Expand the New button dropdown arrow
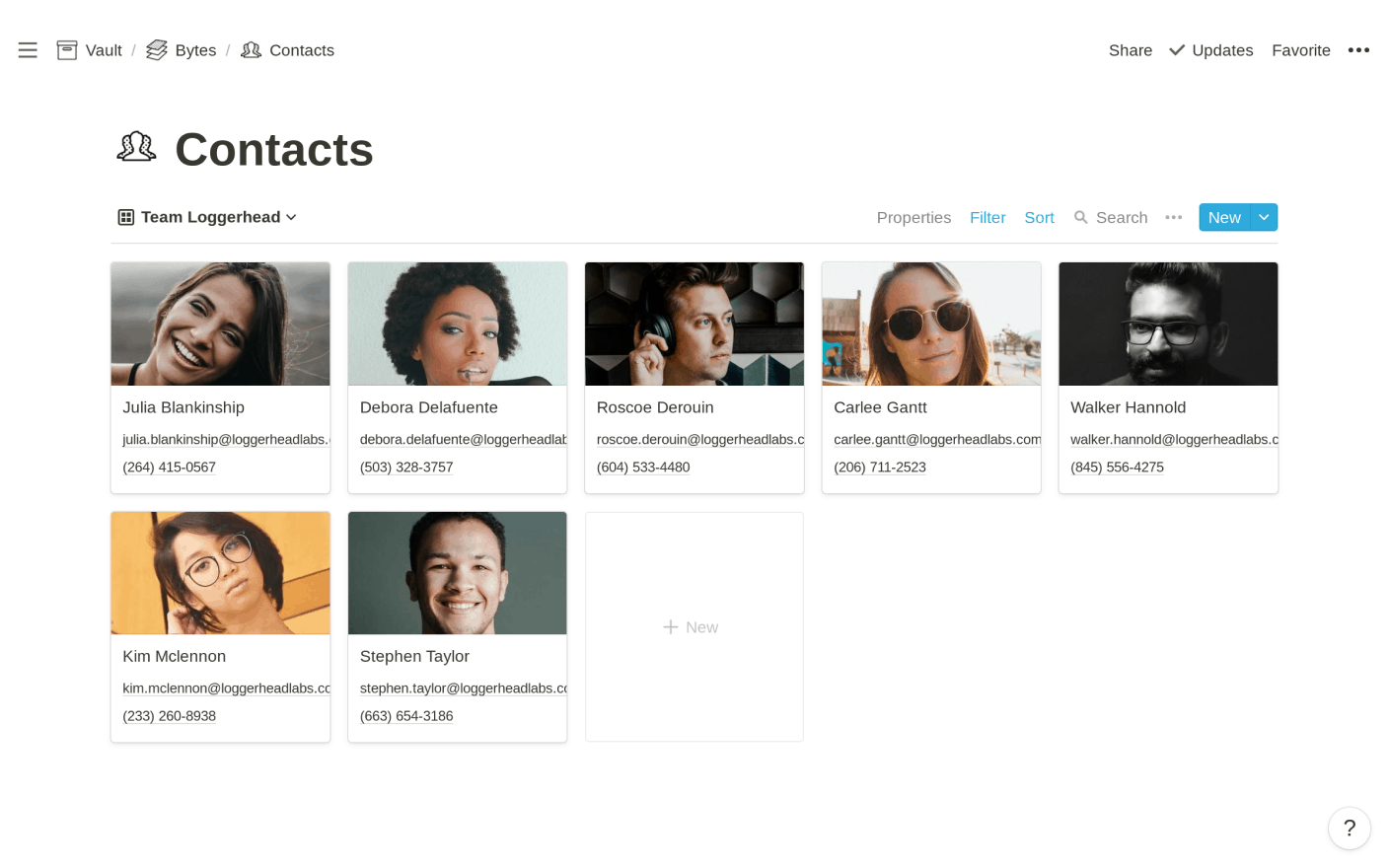The height and width of the screenshot is (868, 1389). pos(1264,217)
